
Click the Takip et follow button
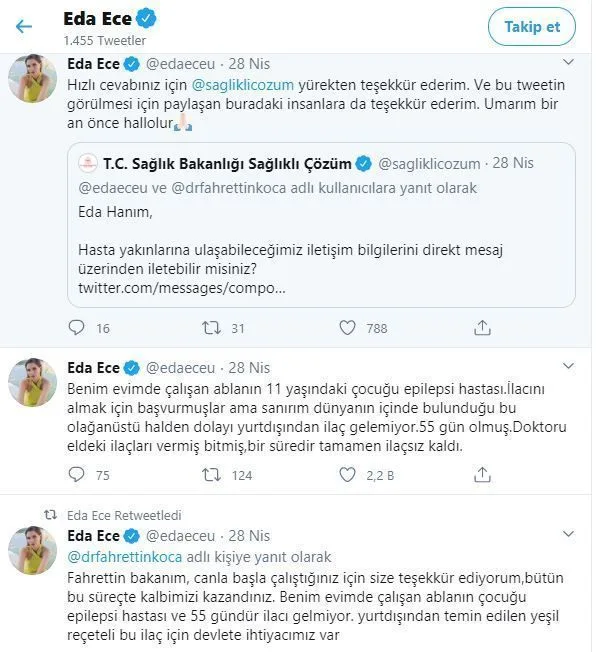[x=532, y=27]
